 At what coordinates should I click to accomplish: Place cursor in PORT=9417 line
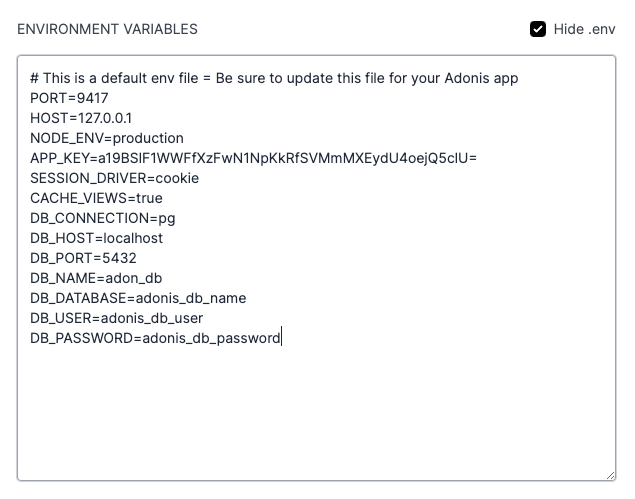[x=69, y=98]
